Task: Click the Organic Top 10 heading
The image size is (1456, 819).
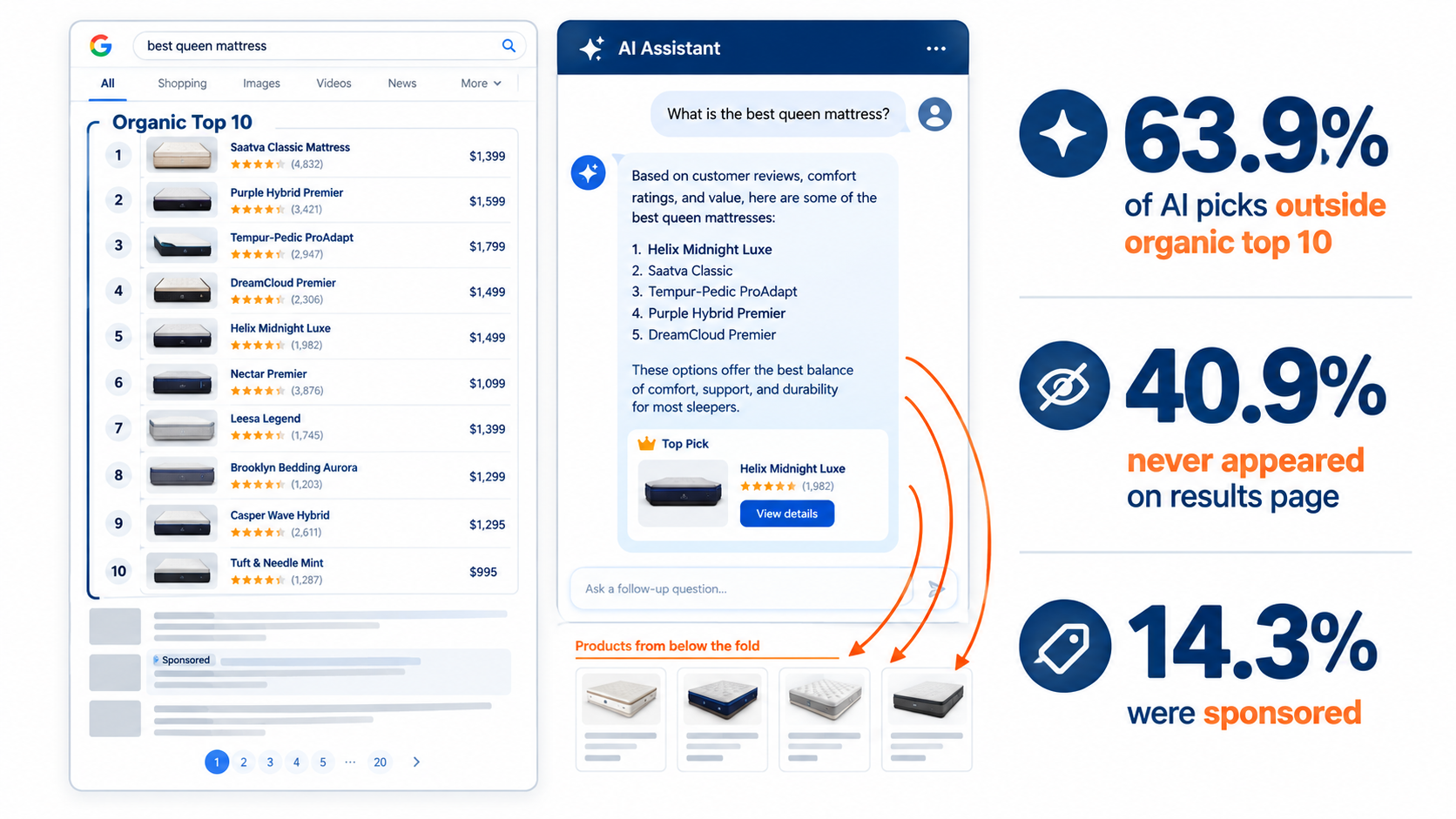Action: pos(182,123)
